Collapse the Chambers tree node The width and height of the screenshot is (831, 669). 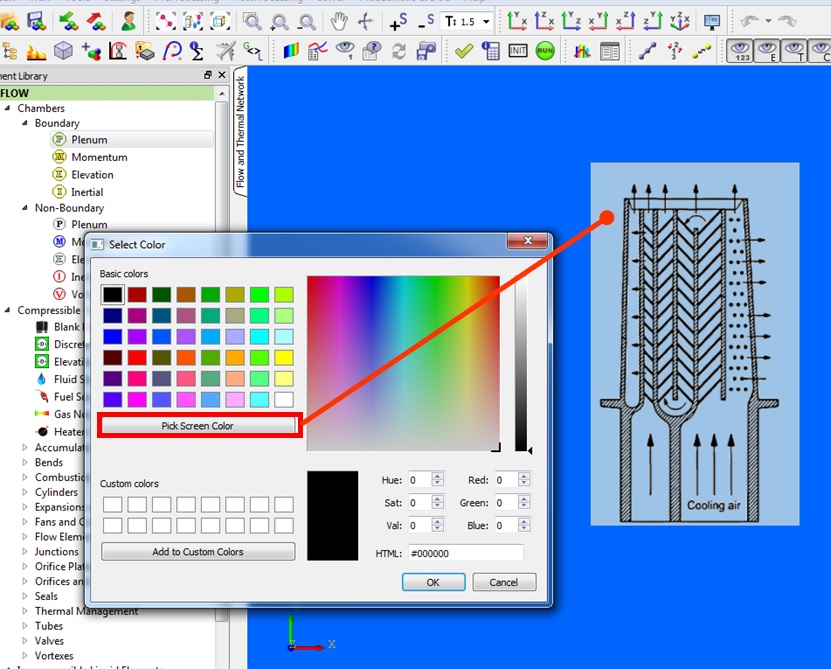pos(8,108)
